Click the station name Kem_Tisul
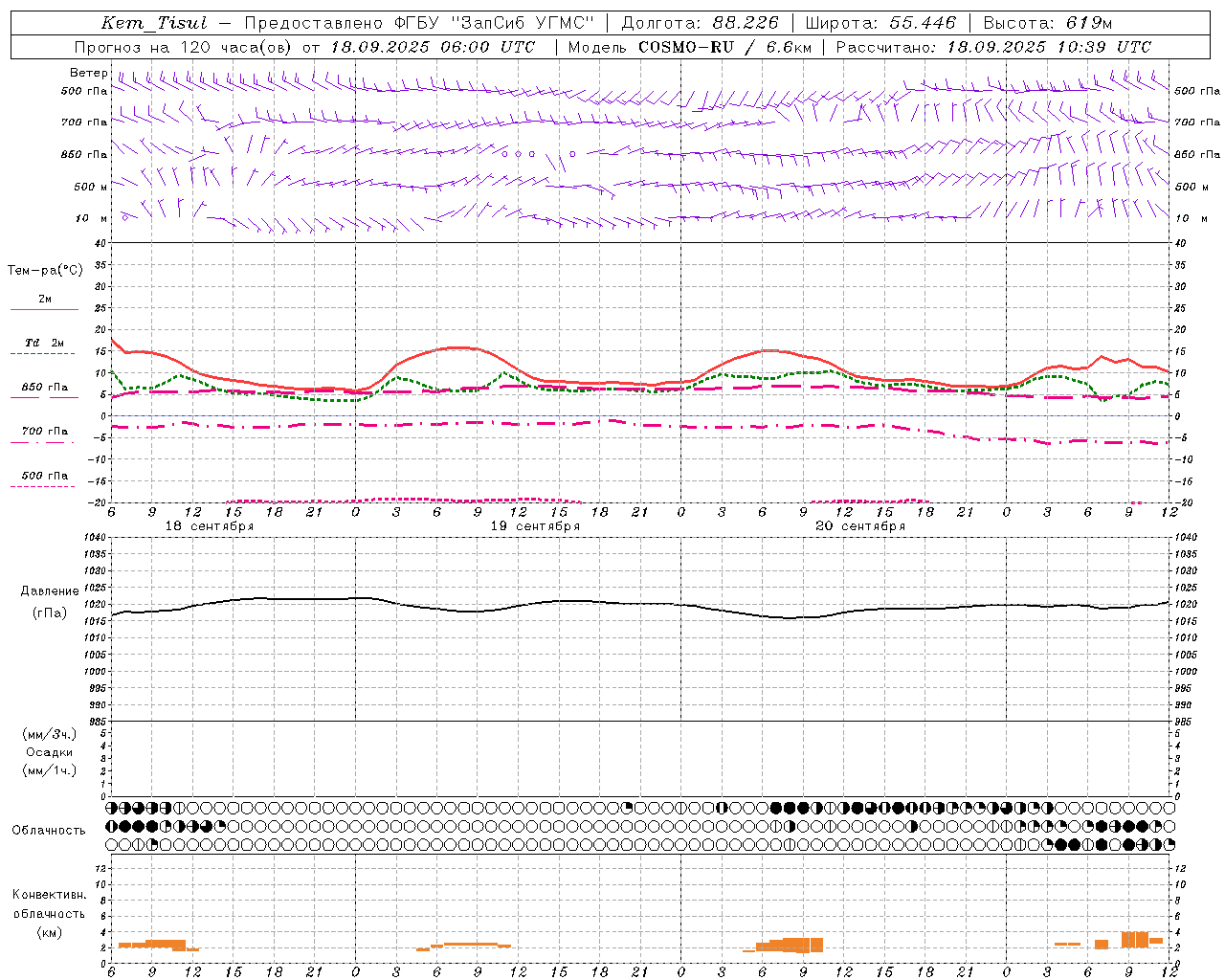 point(154,23)
